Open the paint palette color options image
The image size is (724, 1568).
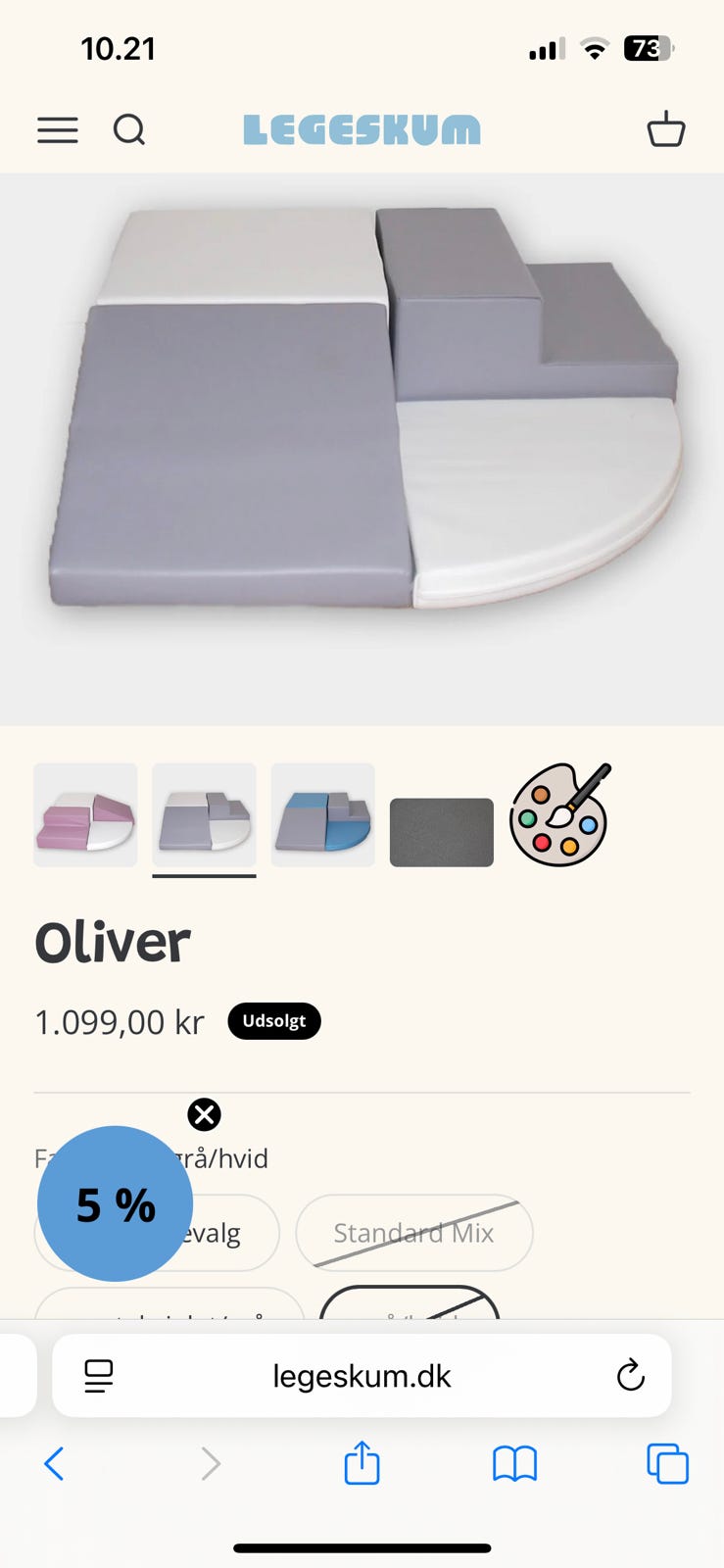tap(560, 815)
